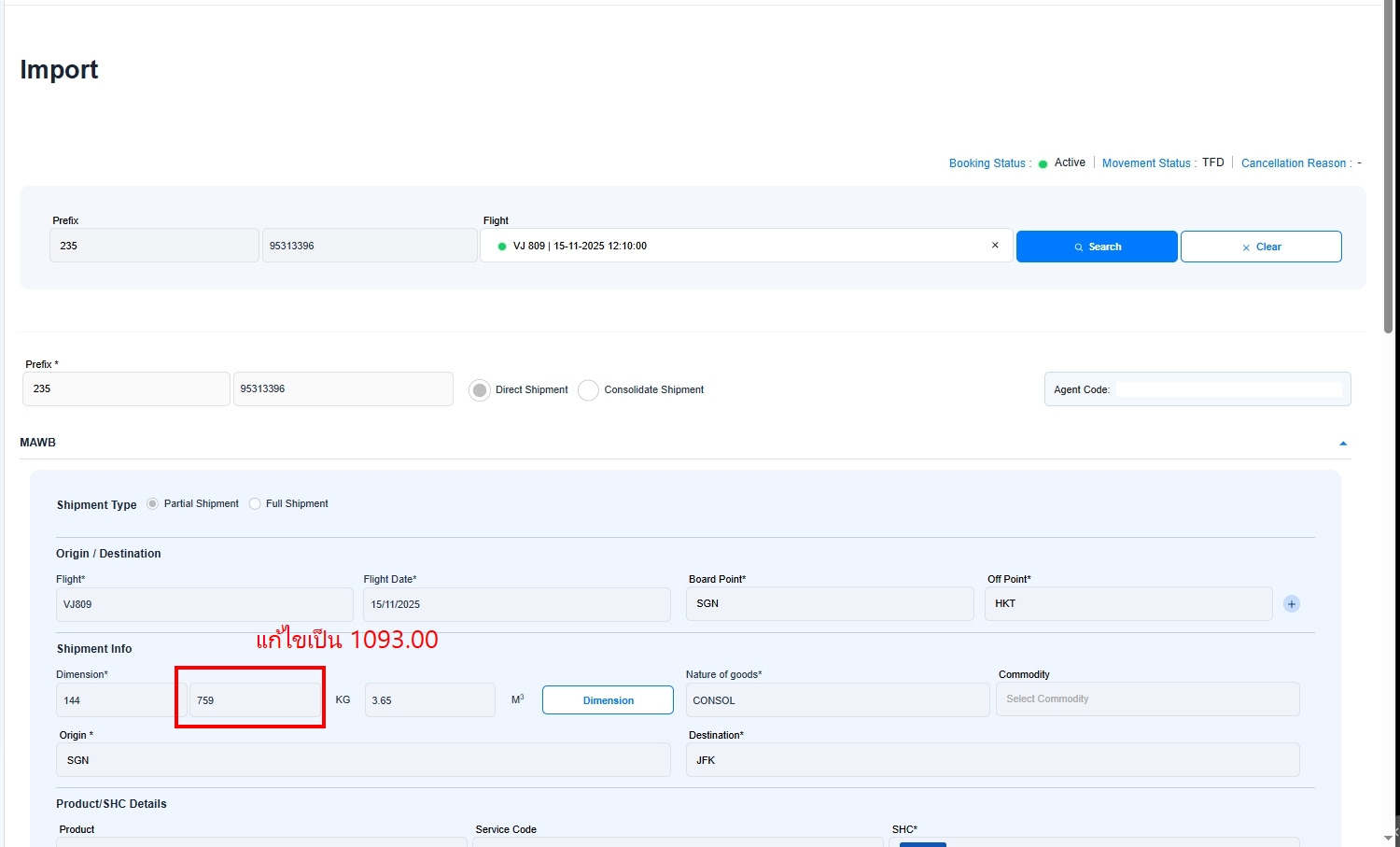Image resolution: width=1400 pixels, height=847 pixels.
Task: Click the Destination field showing JFK
Action: (992, 760)
